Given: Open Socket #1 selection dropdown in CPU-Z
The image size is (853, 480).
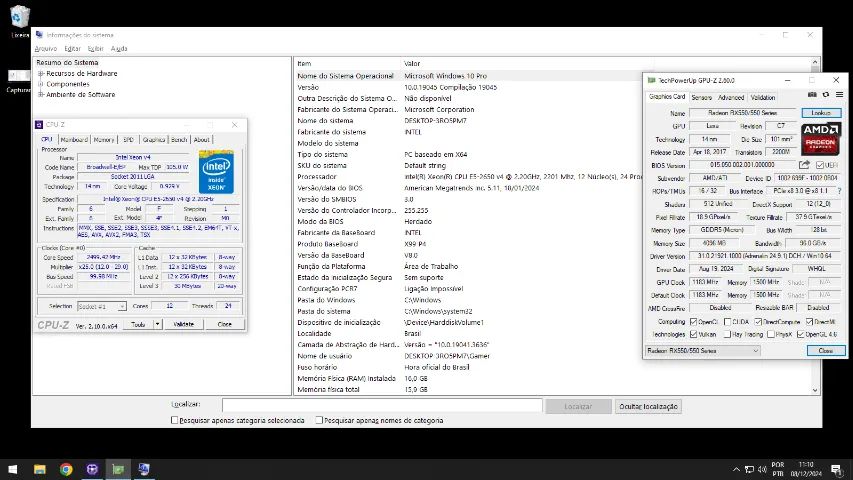Looking at the screenshot, I should tap(102, 306).
